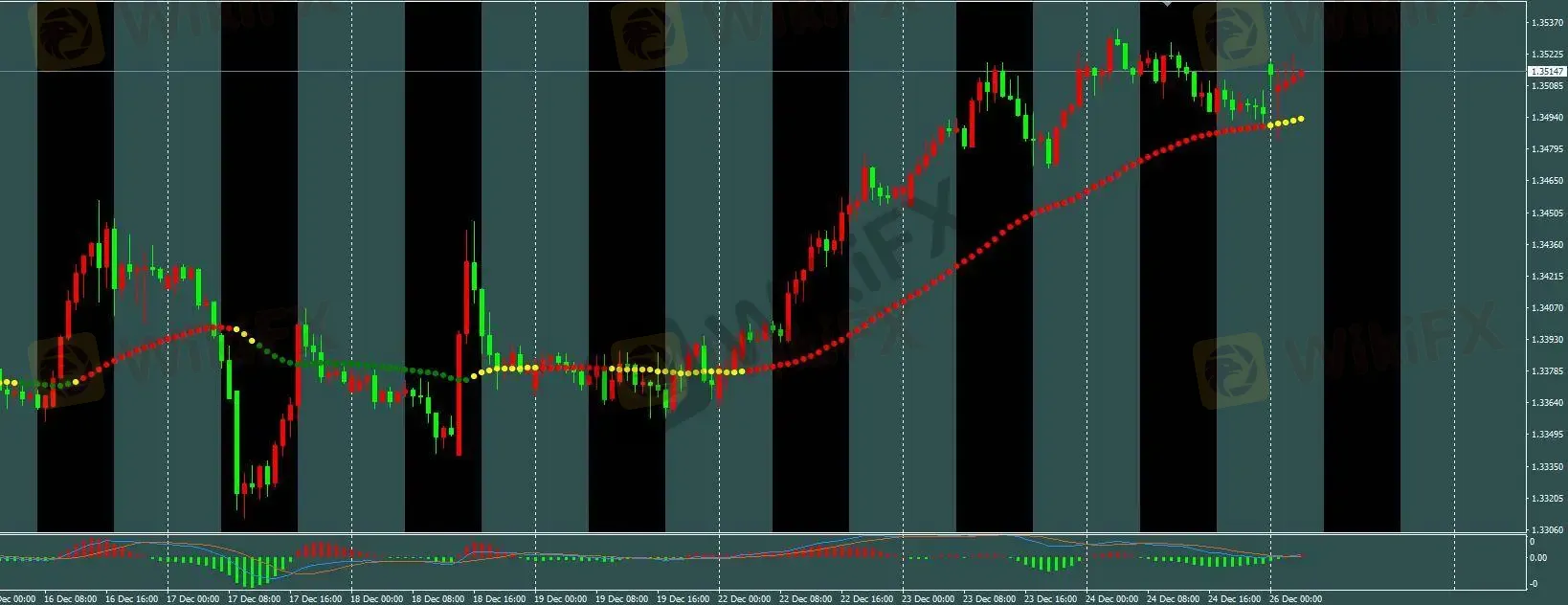The image size is (1568, 605).
Task: Click the 1.34360 price axis label
Action: pos(1548,245)
